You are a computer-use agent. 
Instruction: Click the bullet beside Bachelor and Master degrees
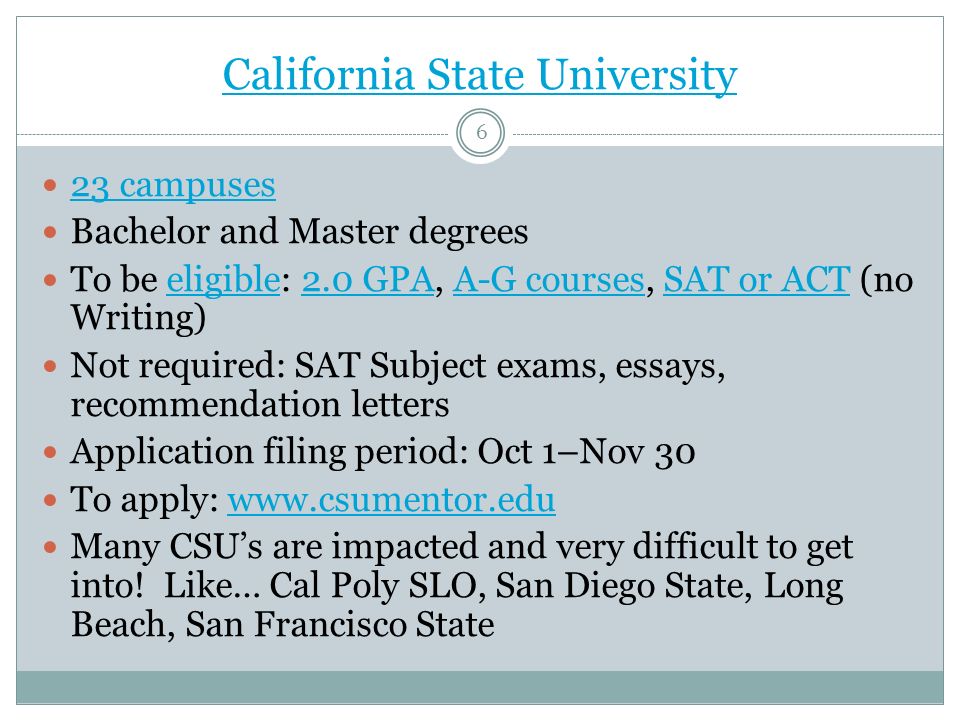(50, 233)
